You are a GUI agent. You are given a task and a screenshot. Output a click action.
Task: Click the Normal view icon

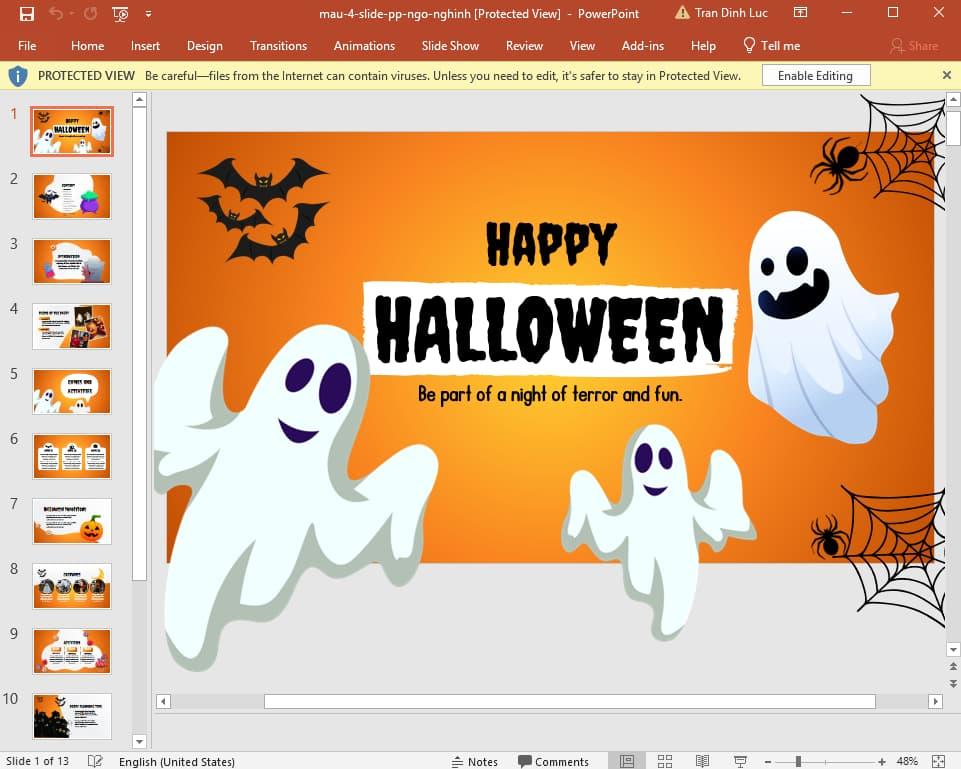click(x=627, y=761)
